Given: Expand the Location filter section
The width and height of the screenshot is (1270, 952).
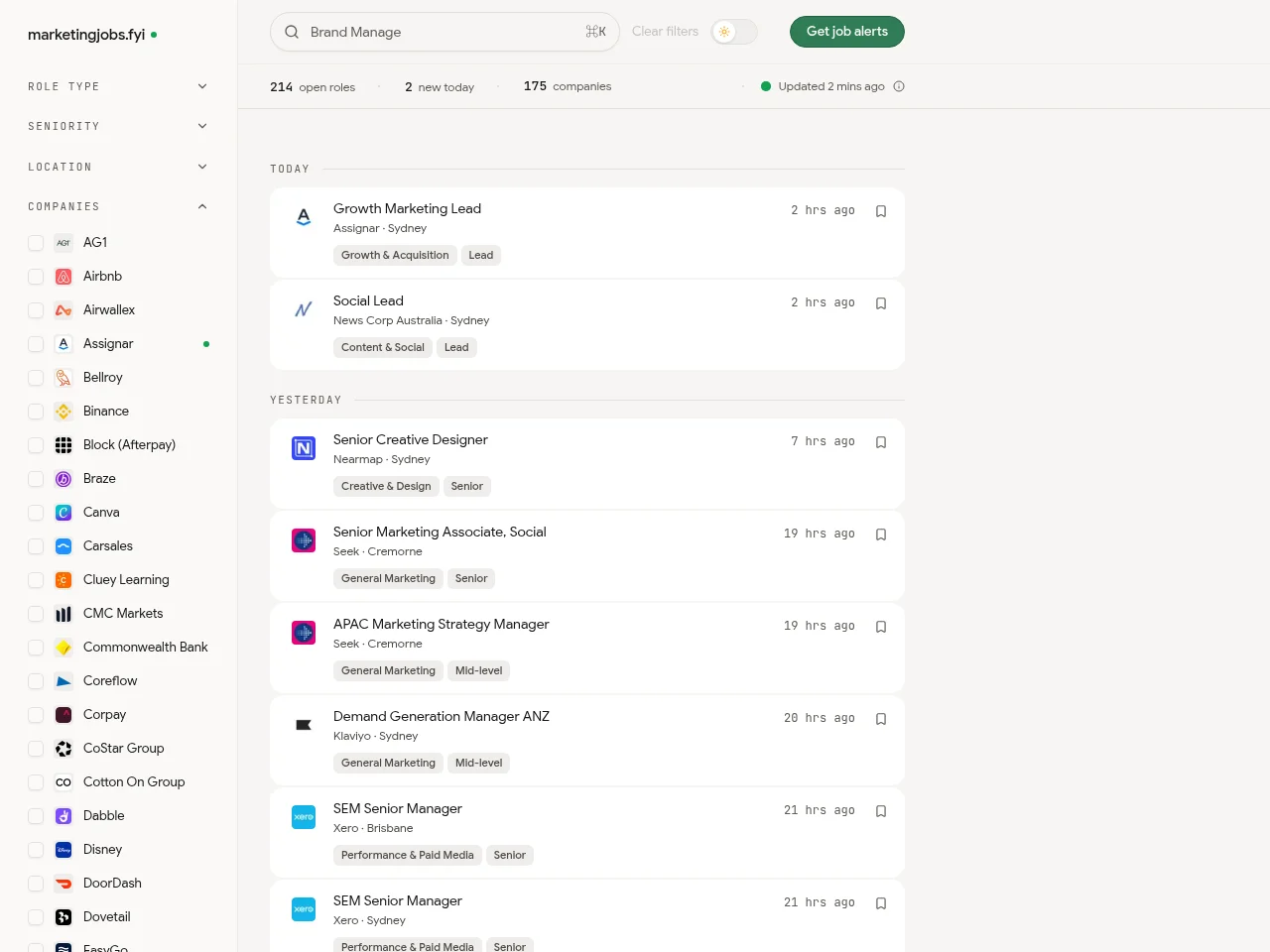Looking at the screenshot, I should point(118,167).
